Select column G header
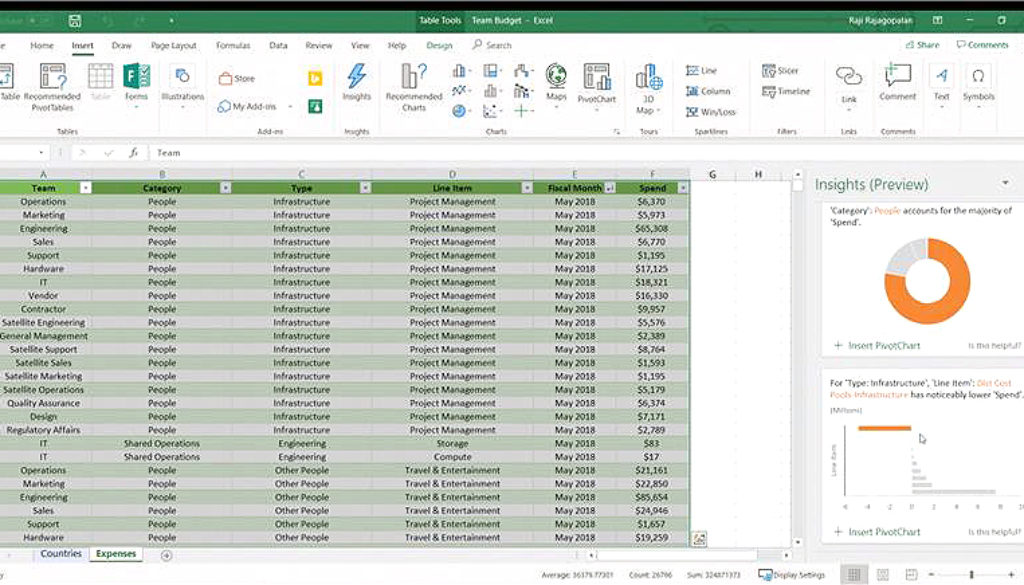 [712, 174]
